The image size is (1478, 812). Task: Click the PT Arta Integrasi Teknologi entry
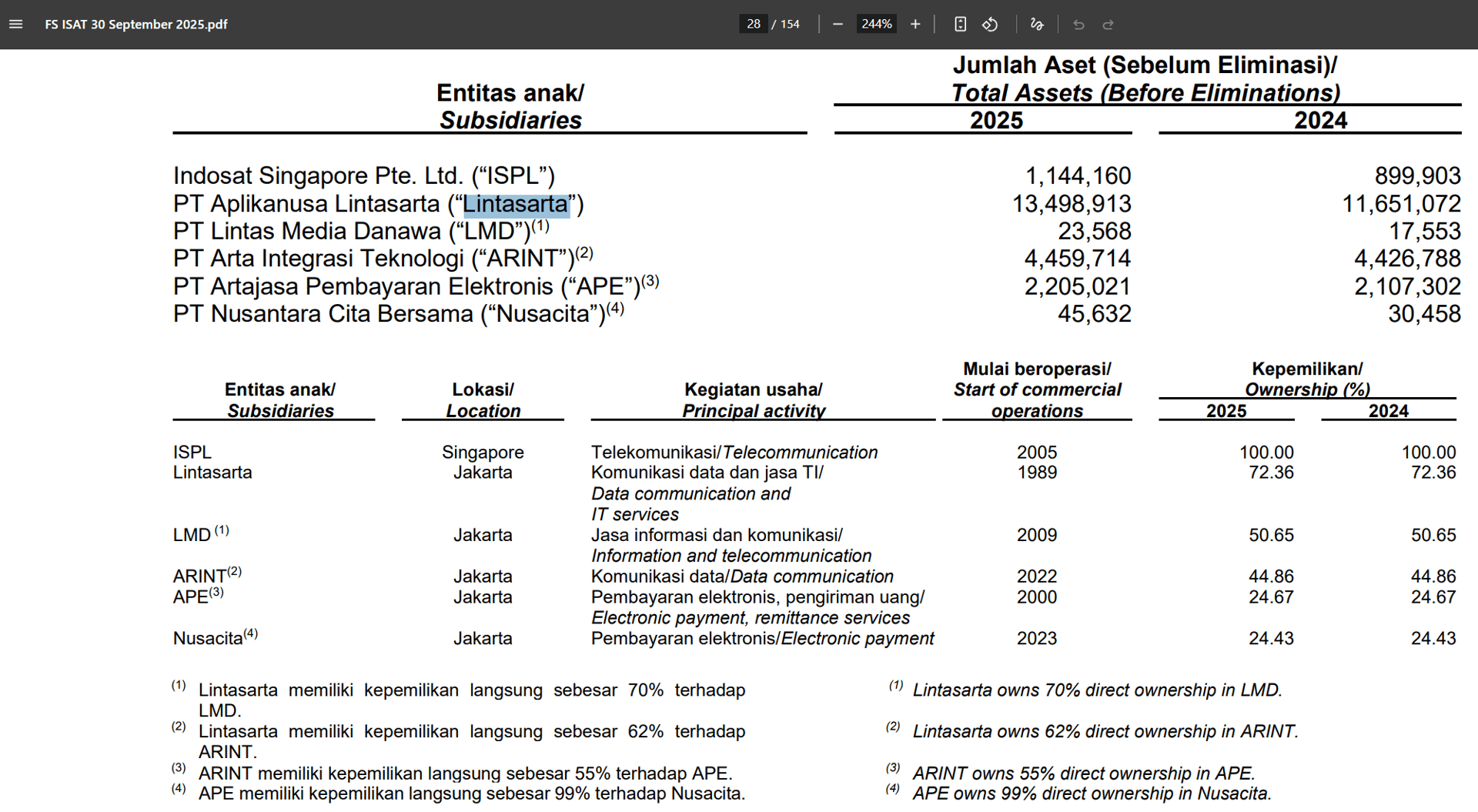(x=383, y=258)
